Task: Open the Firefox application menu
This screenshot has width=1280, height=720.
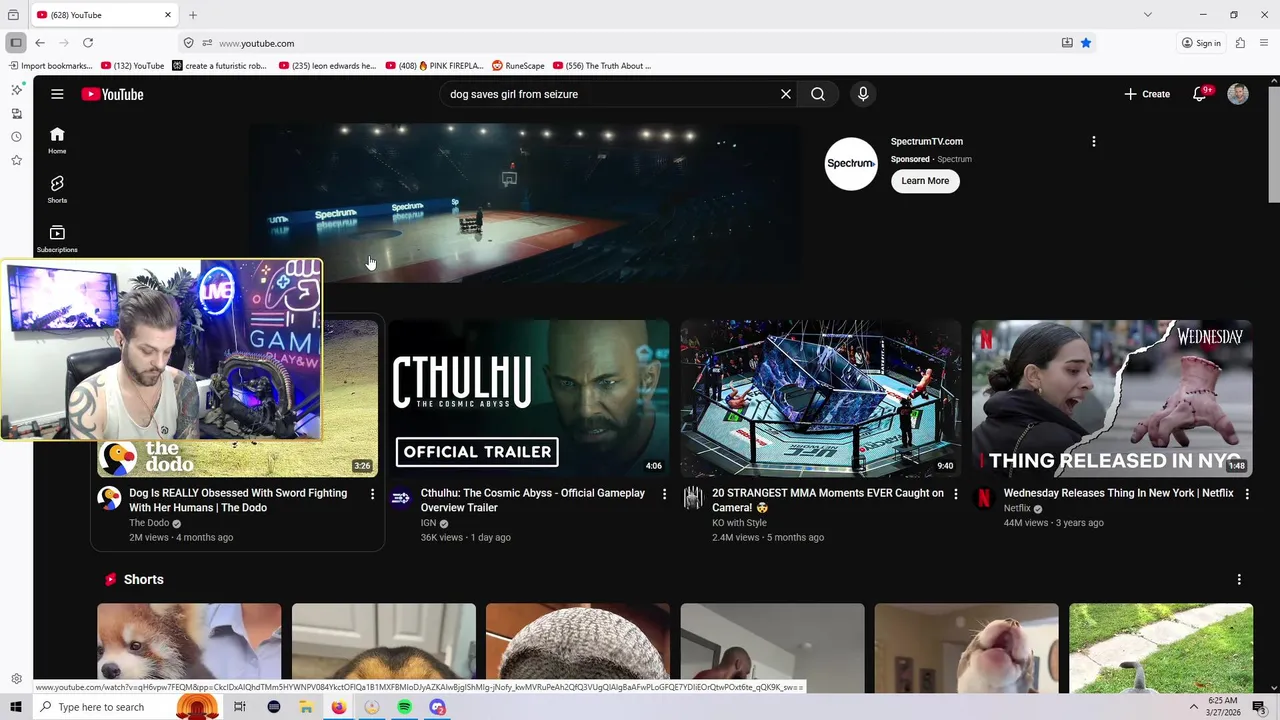Action: (x=1264, y=43)
